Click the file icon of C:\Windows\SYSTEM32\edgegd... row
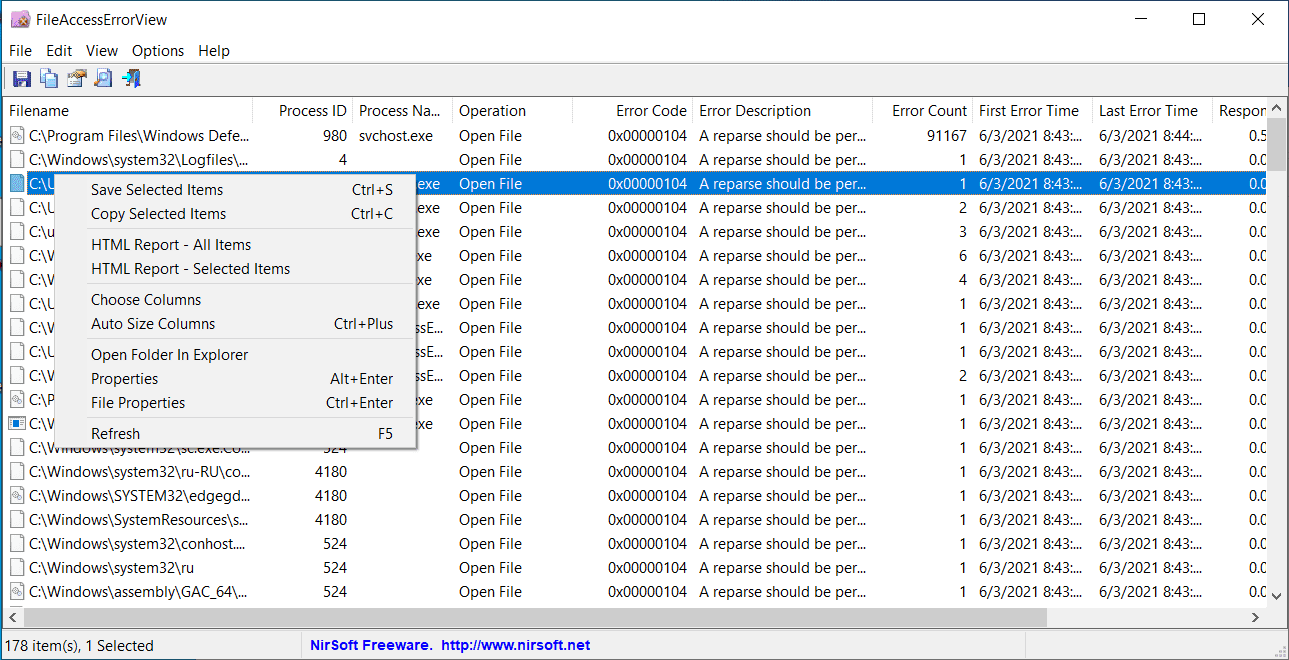This screenshot has width=1289, height=660. click(16, 496)
